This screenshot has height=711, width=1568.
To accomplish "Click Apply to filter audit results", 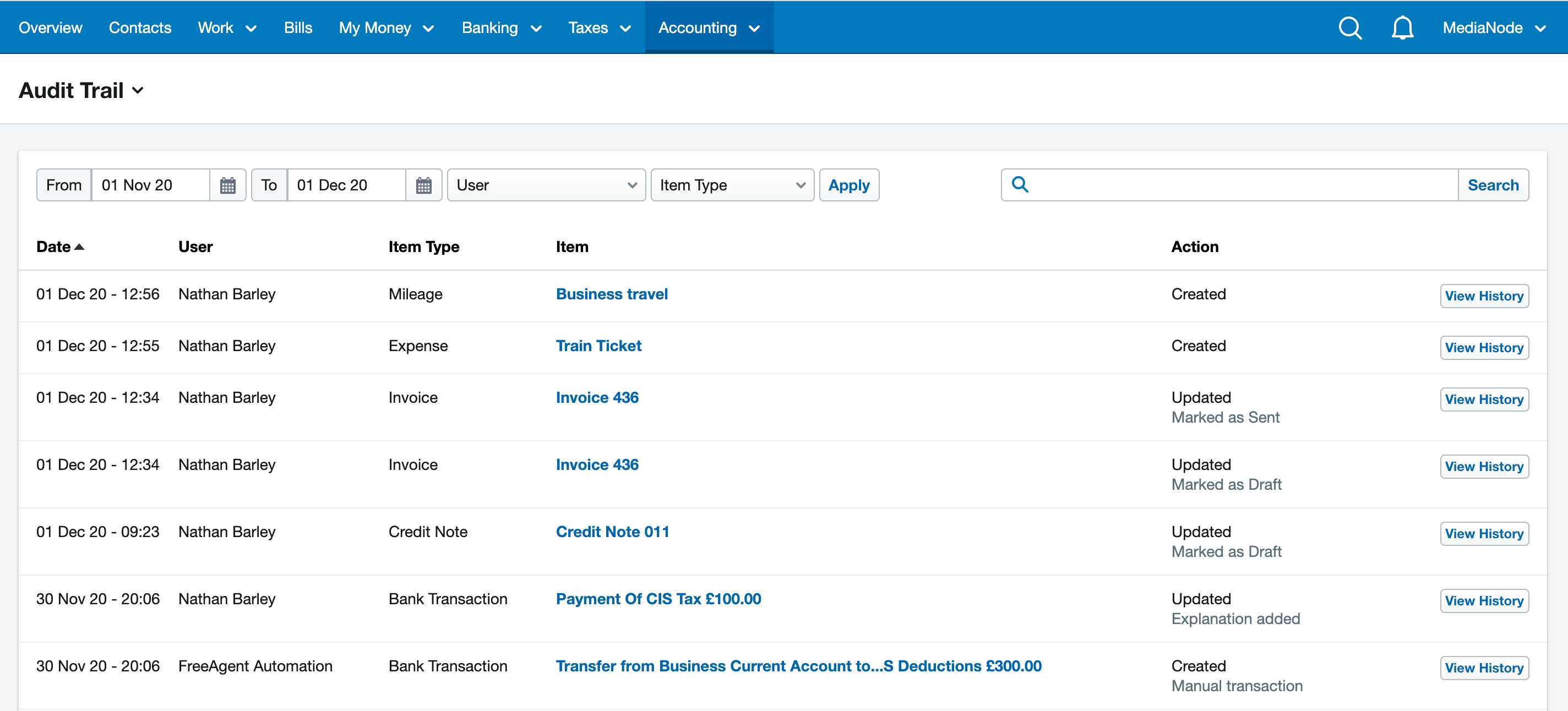I will pos(850,184).
